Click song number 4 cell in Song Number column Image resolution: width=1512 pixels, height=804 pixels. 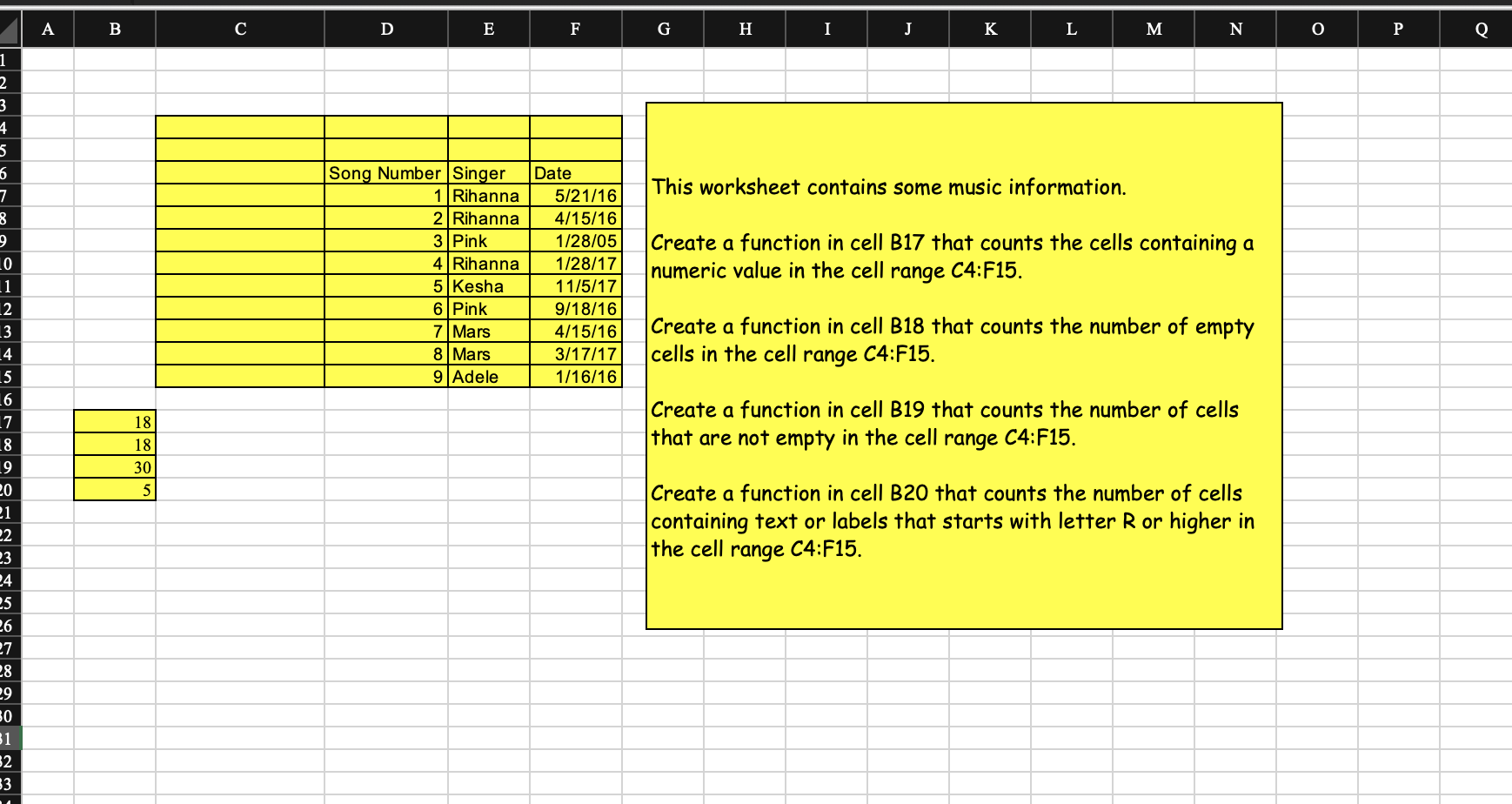[386, 263]
